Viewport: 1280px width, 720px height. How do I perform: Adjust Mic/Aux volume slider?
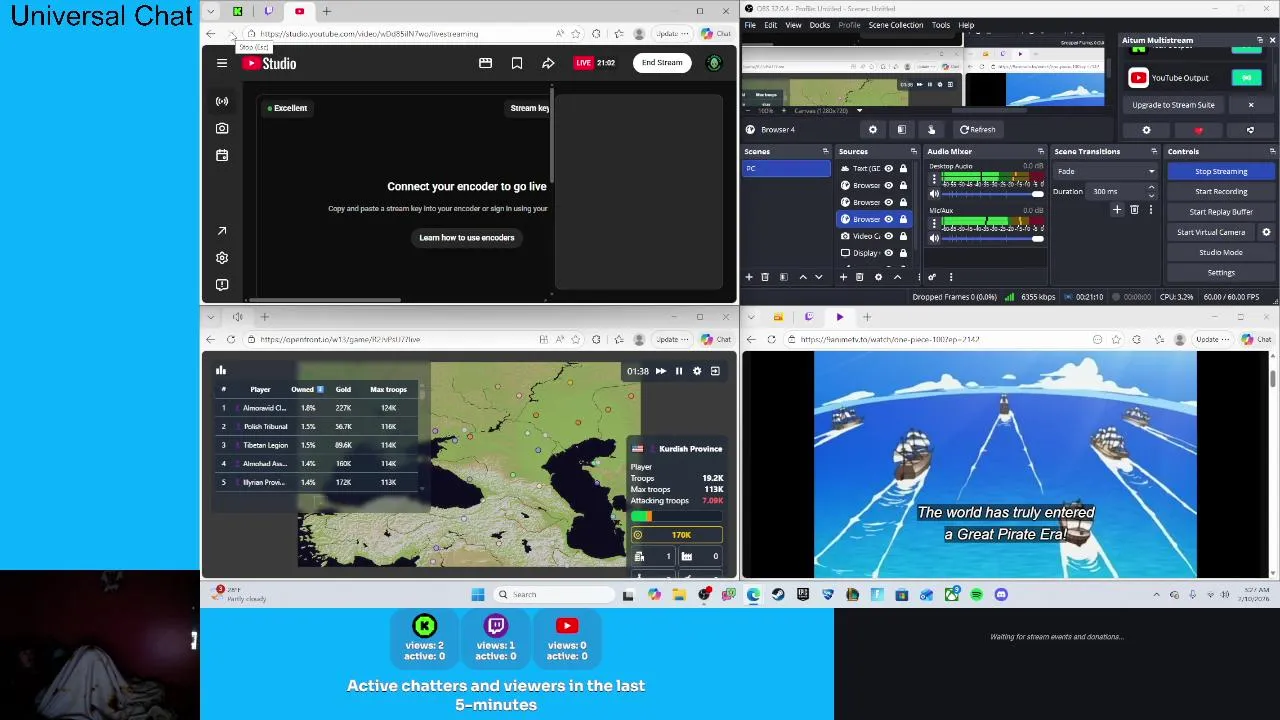991,238
